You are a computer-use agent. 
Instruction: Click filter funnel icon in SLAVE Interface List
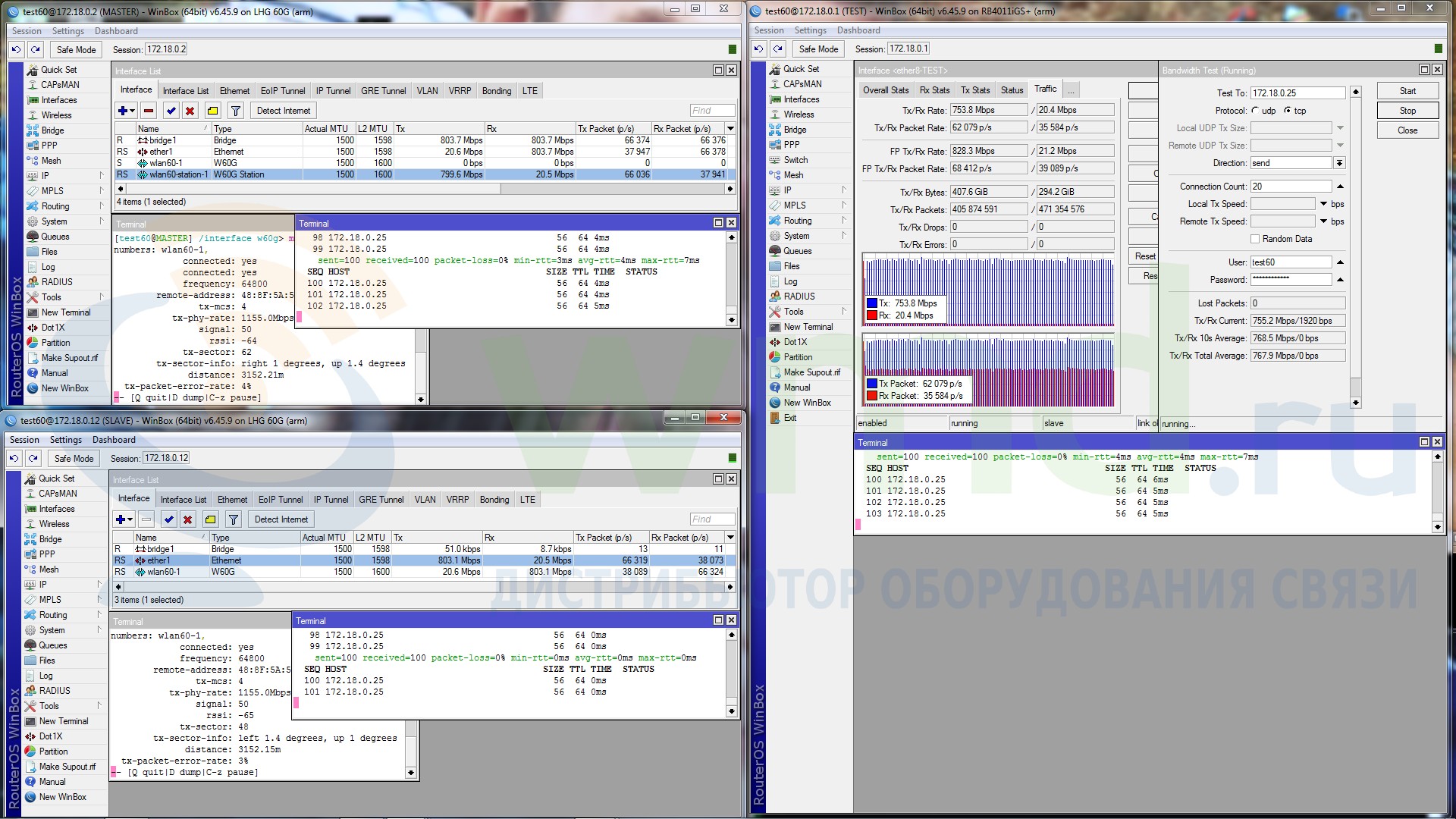click(x=234, y=519)
